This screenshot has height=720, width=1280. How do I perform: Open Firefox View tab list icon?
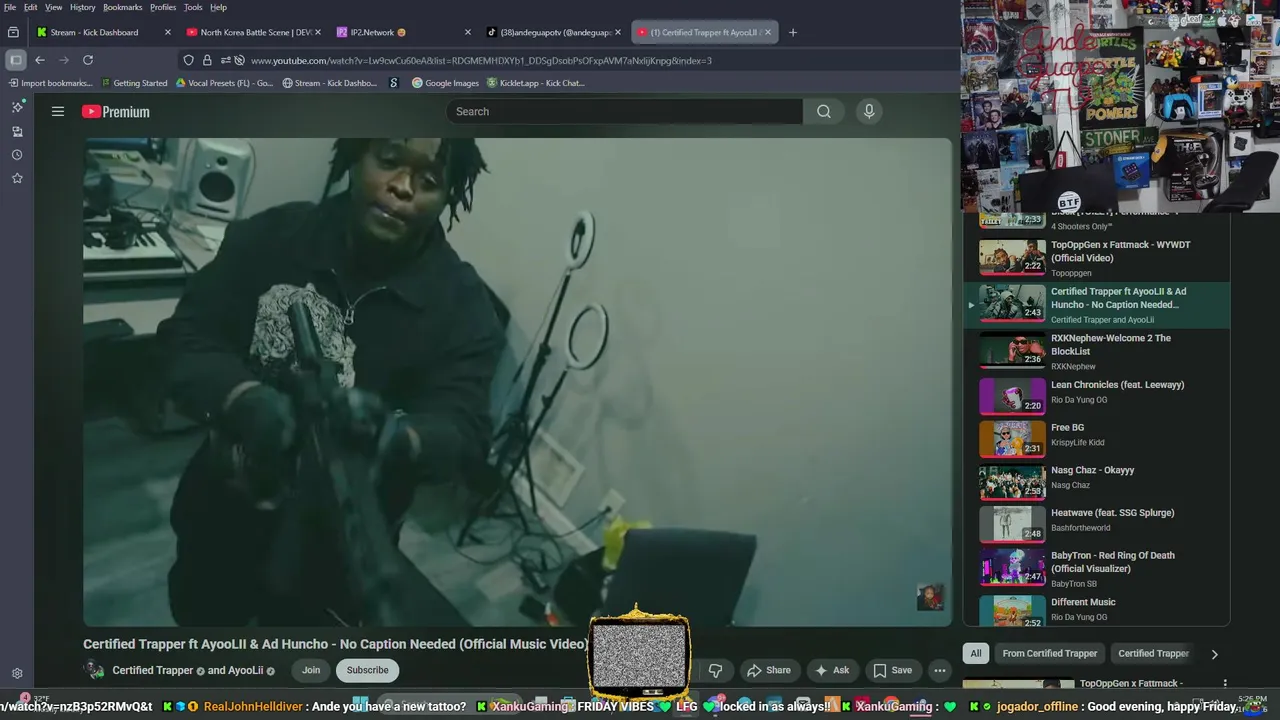13,32
